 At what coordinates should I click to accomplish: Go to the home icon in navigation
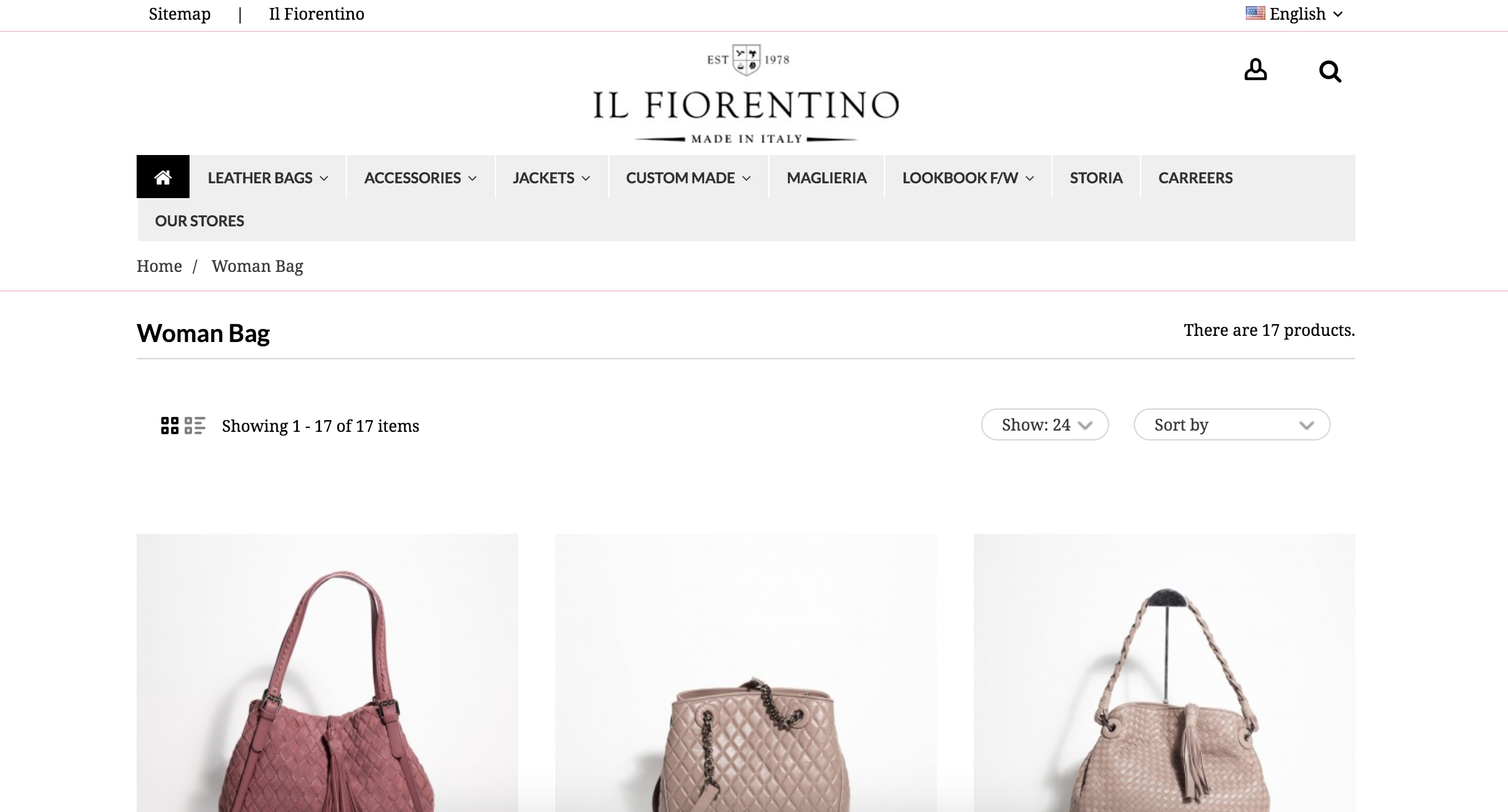[x=163, y=177]
